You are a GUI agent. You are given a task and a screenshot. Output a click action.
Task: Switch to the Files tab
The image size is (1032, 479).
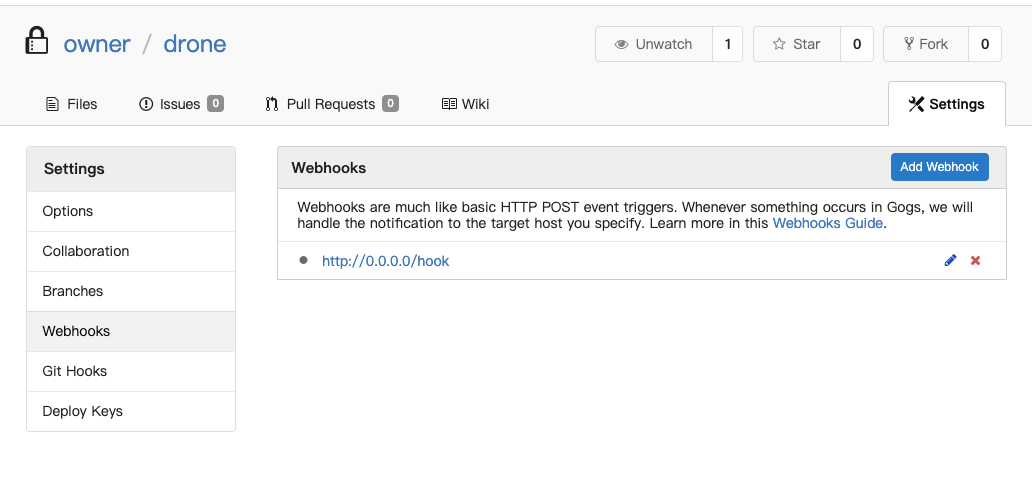click(71, 104)
